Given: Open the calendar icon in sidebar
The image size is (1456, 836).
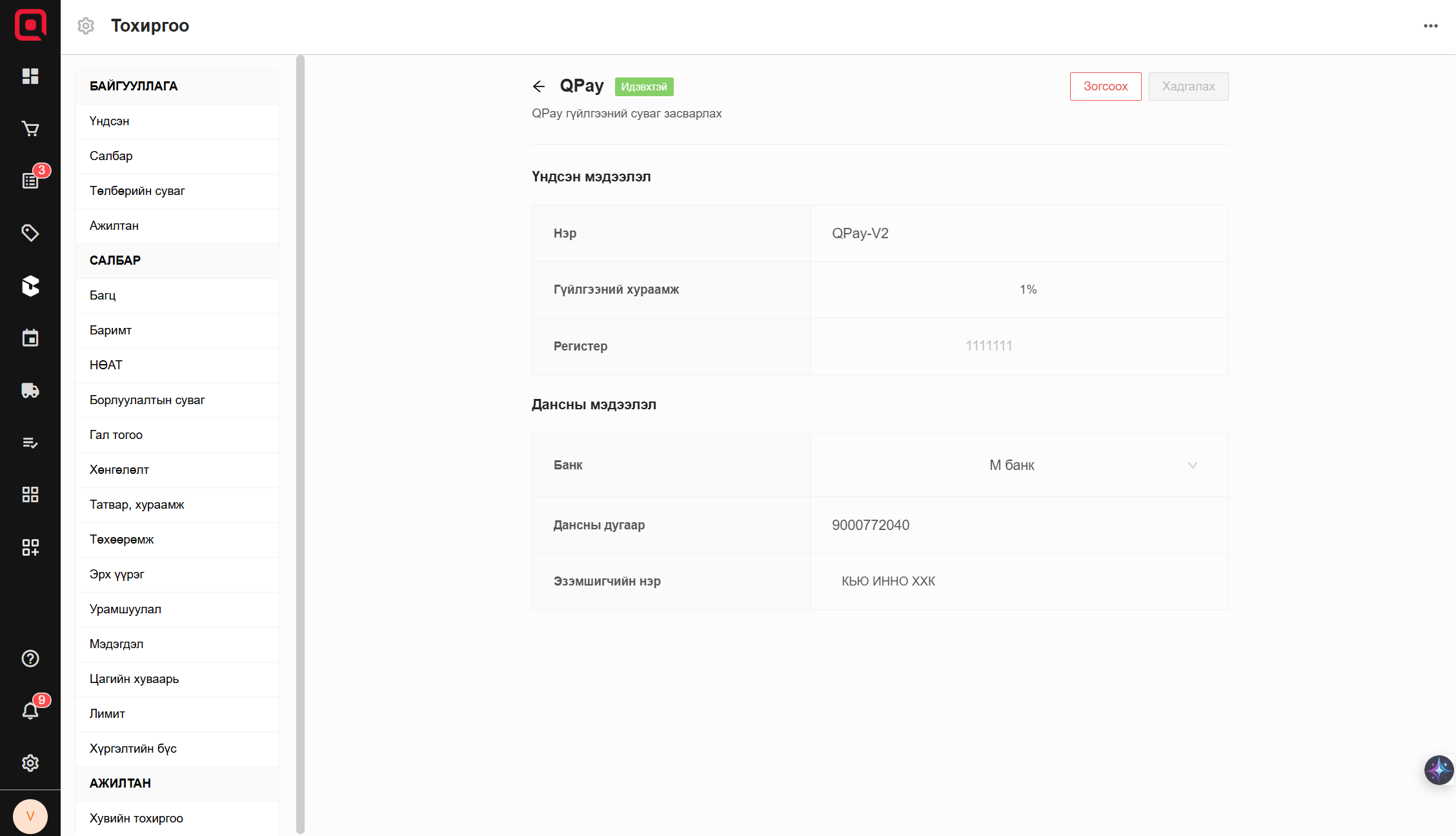Looking at the screenshot, I should point(30,338).
